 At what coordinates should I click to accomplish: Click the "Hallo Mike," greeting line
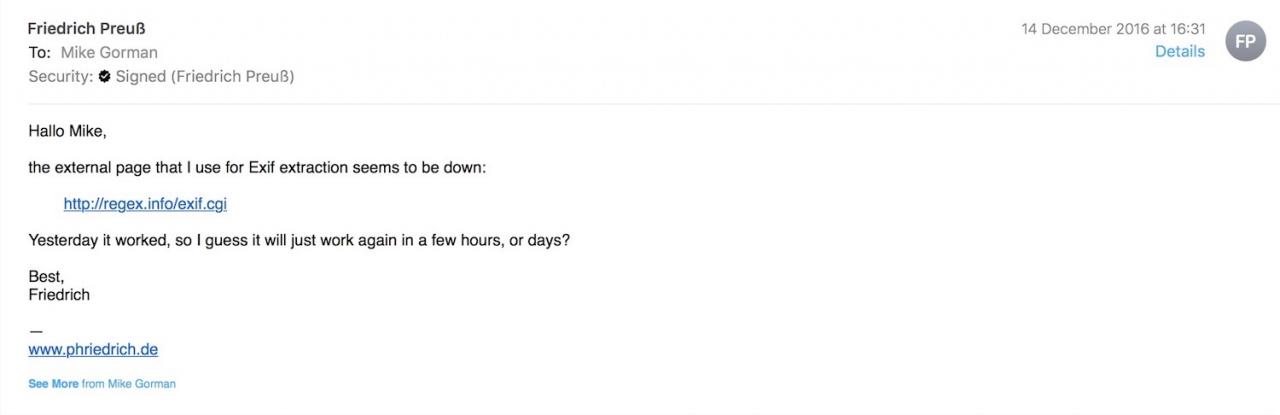pos(67,131)
